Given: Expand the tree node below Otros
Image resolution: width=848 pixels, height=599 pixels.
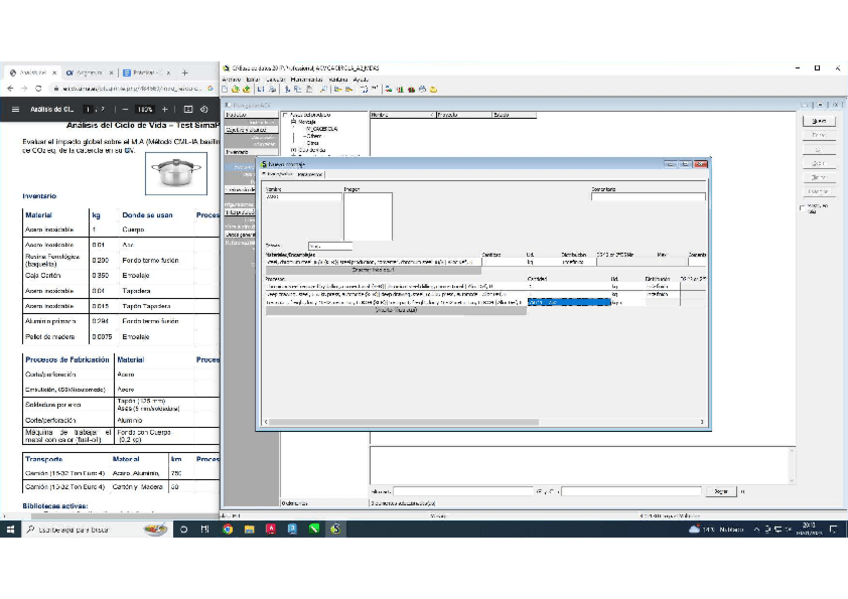Looking at the screenshot, I should point(293,150).
